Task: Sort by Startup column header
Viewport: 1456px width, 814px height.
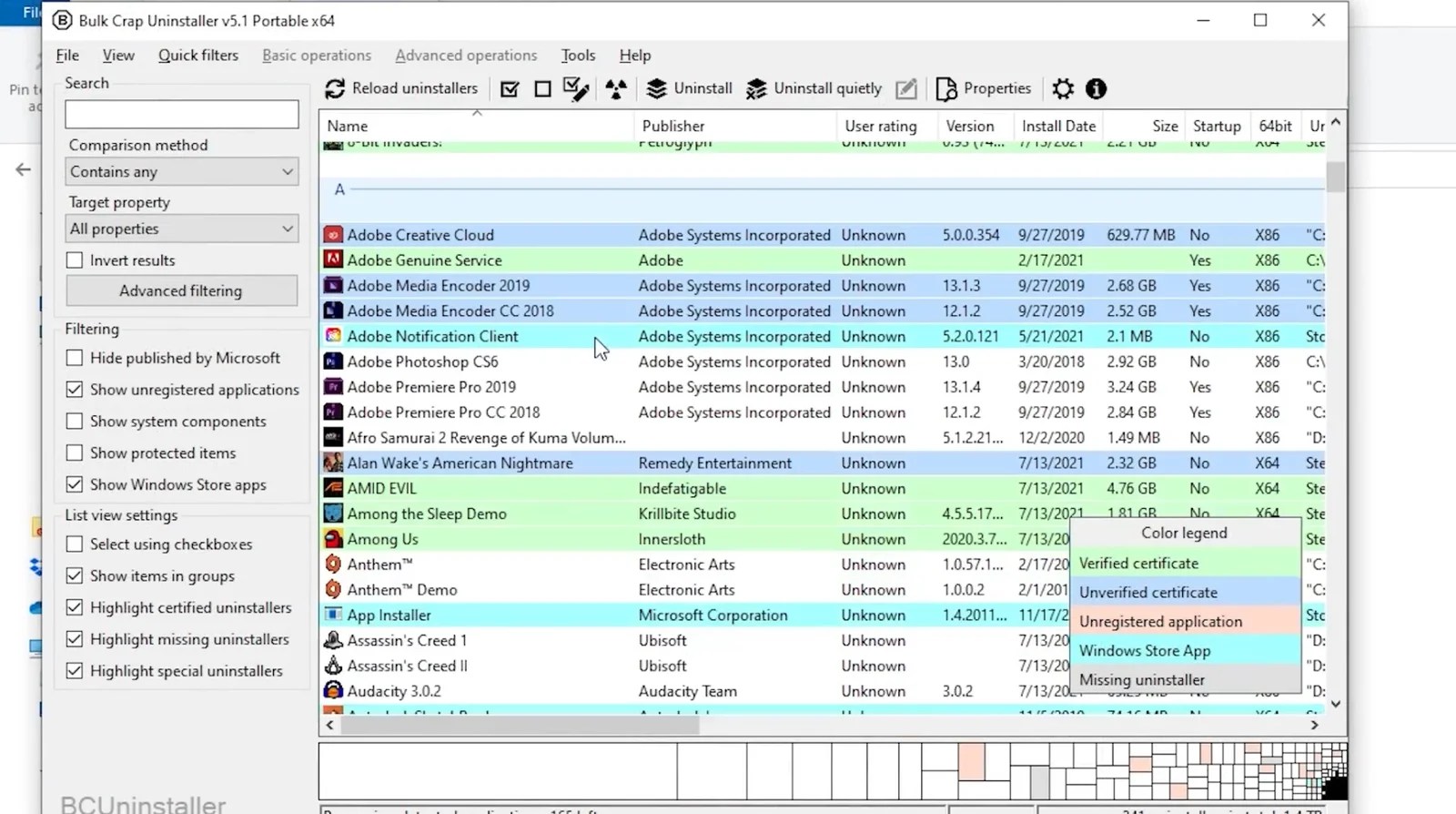Action: (1217, 126)
